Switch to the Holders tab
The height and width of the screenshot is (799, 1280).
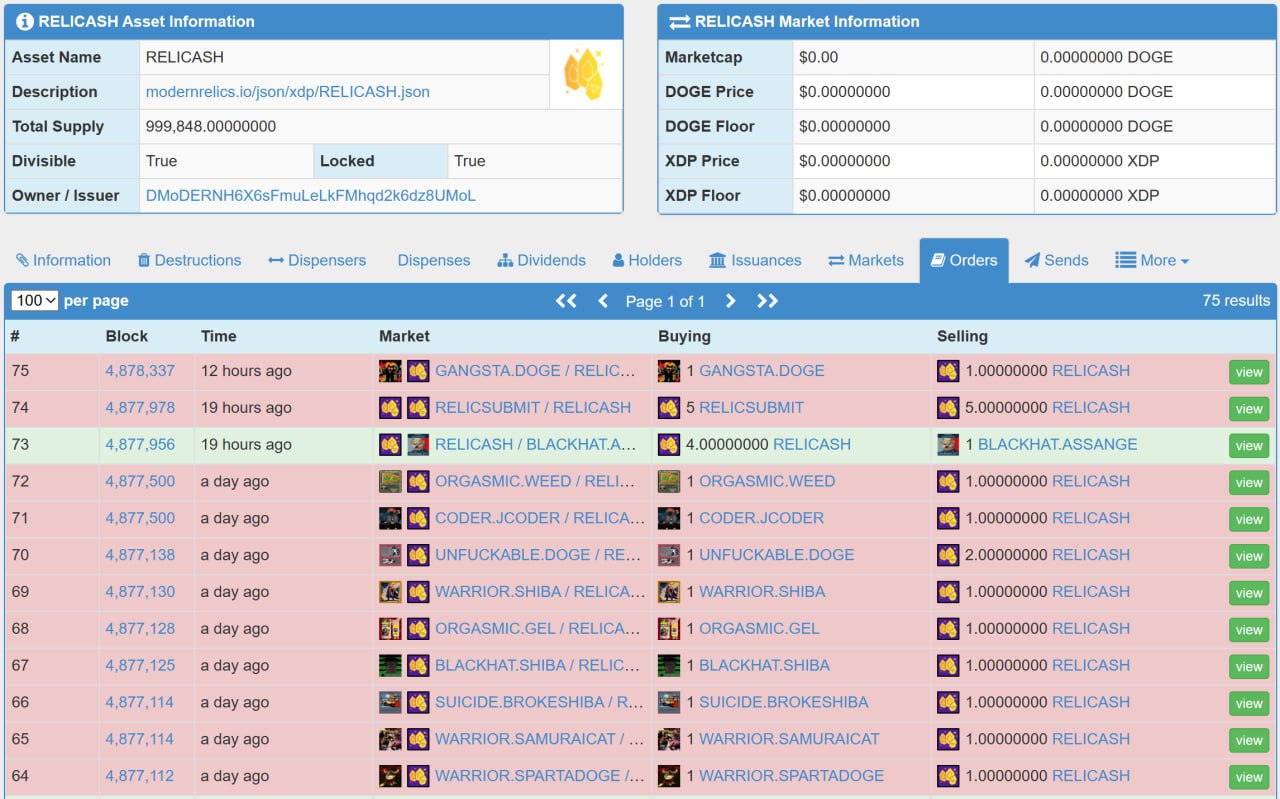tap(647, 260)
